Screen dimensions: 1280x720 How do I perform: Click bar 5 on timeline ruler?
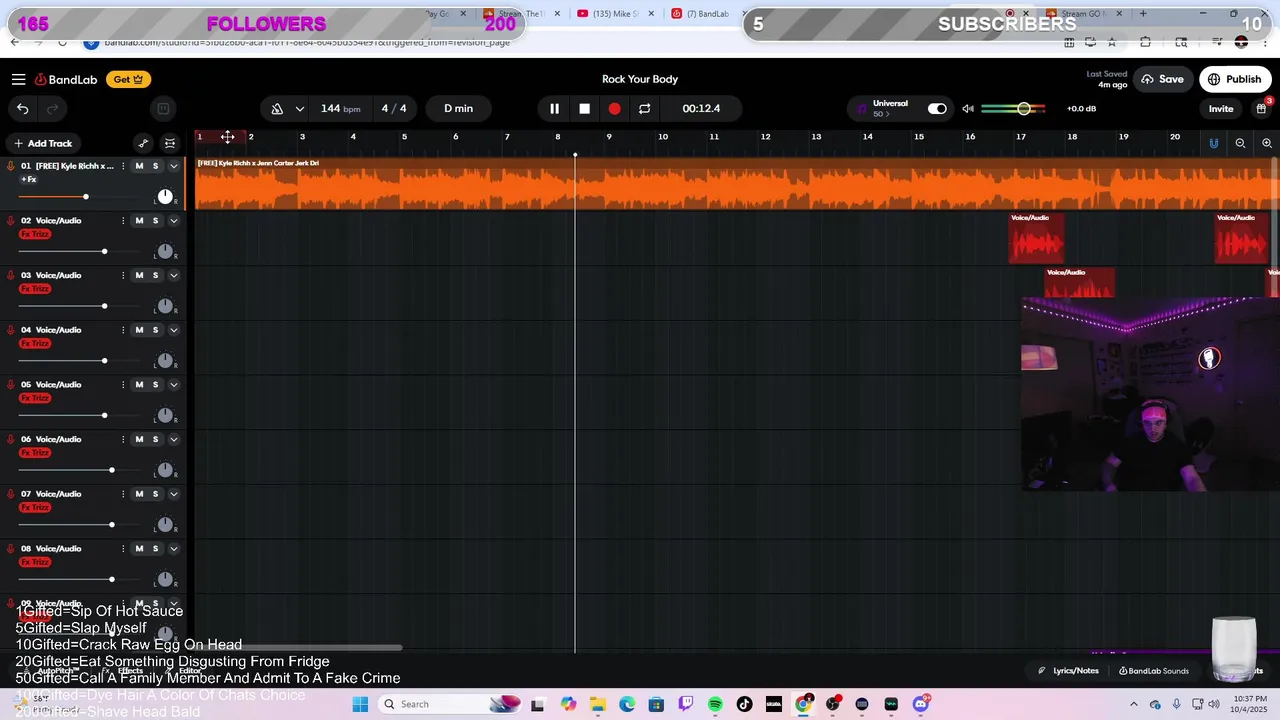coord(404,137)
